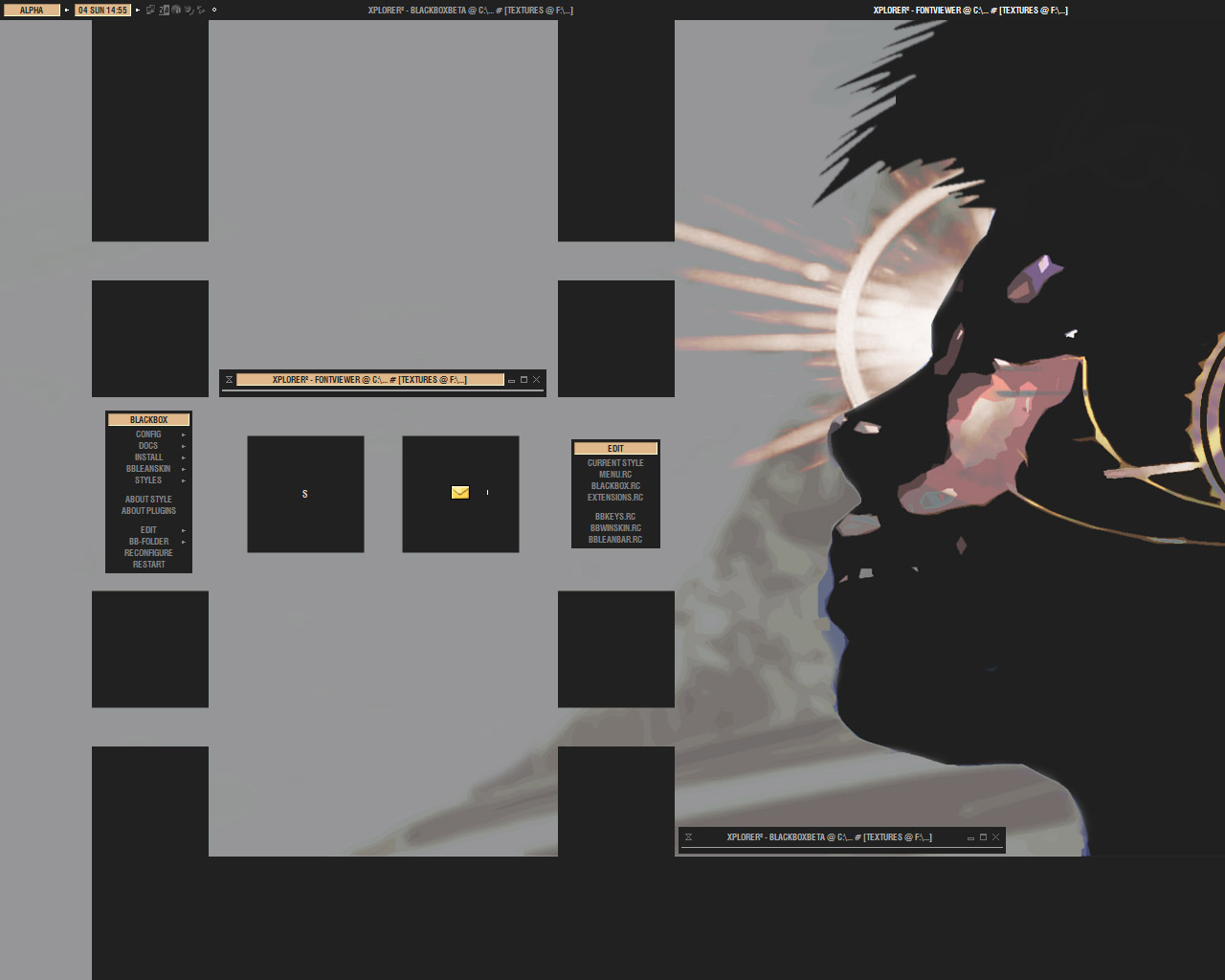Open bbleanbar.rc in the Edit menu
Image resolution: width=1225 pixels, height=980 pixels.
pos(615,540)
